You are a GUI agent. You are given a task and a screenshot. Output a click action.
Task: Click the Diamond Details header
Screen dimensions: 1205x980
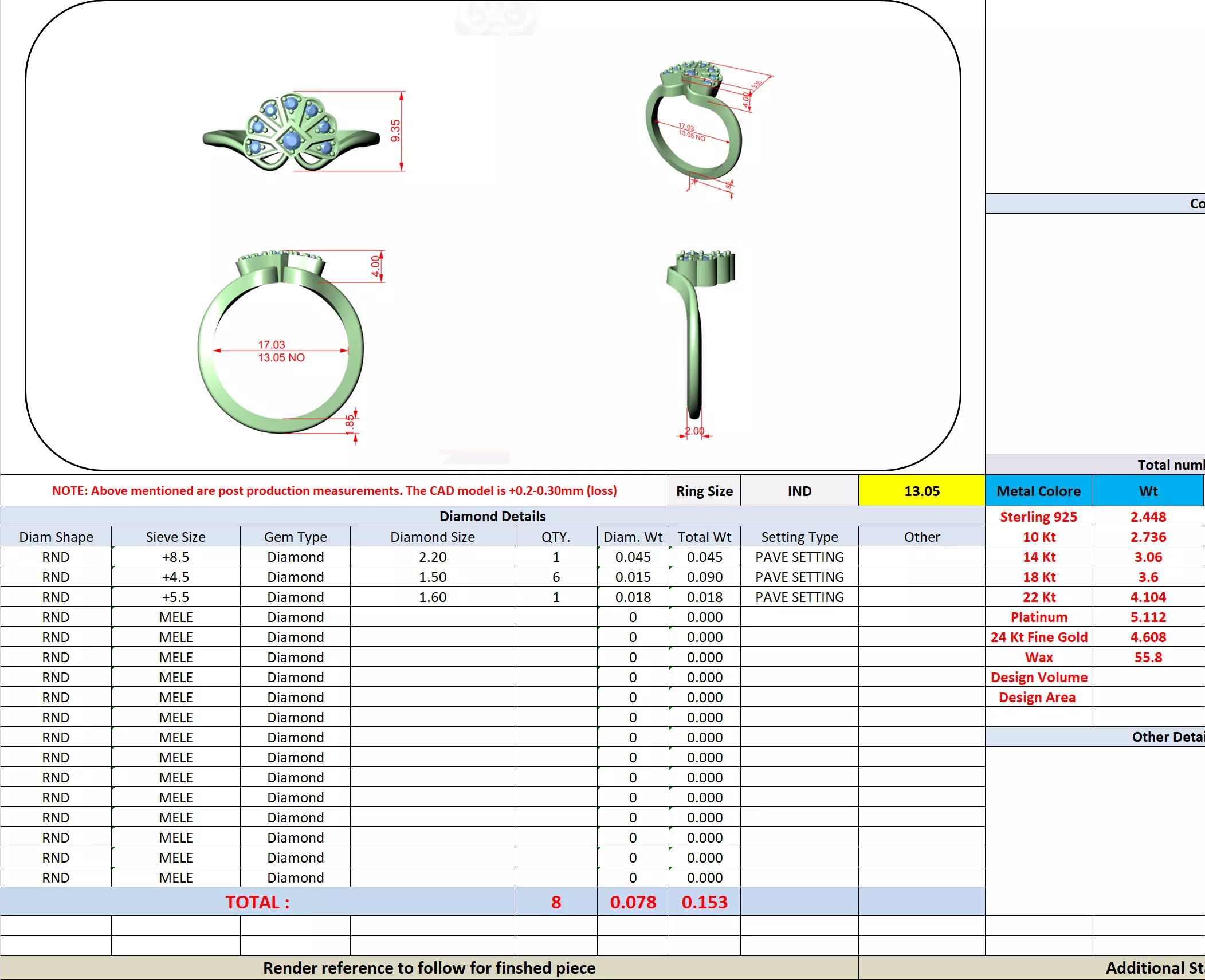tap(492, 516)
